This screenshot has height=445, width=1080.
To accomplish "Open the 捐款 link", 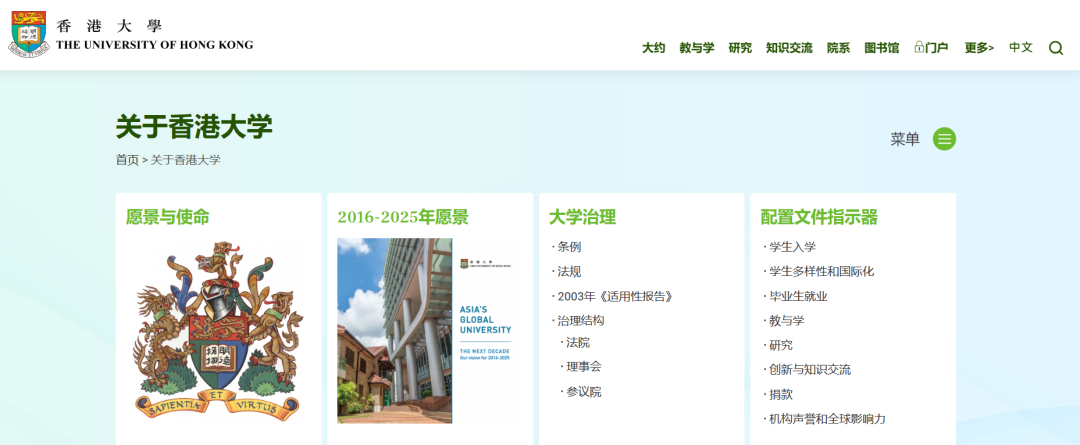I will (780, 395).
